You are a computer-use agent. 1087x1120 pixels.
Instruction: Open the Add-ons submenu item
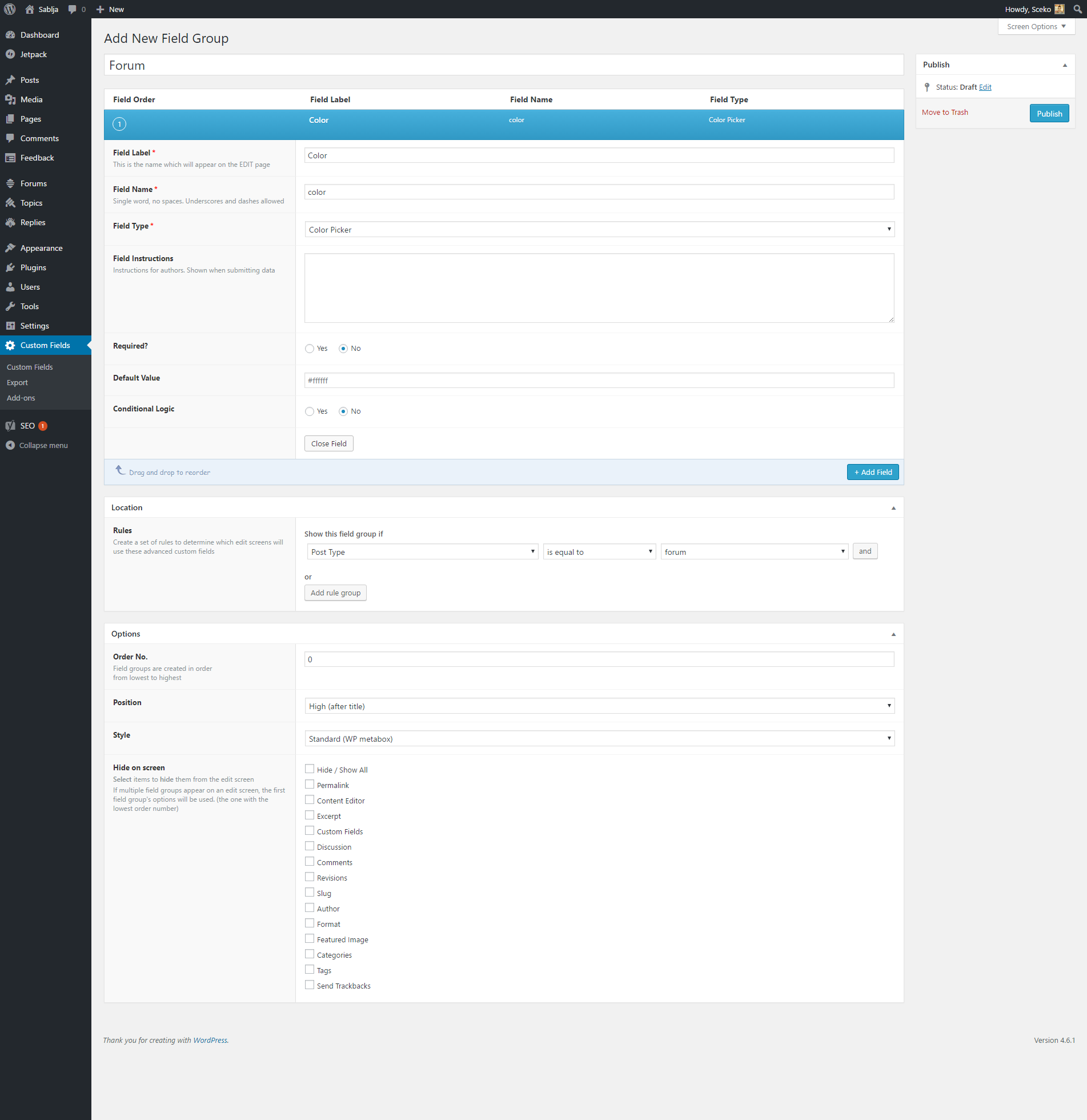[21, 398]
